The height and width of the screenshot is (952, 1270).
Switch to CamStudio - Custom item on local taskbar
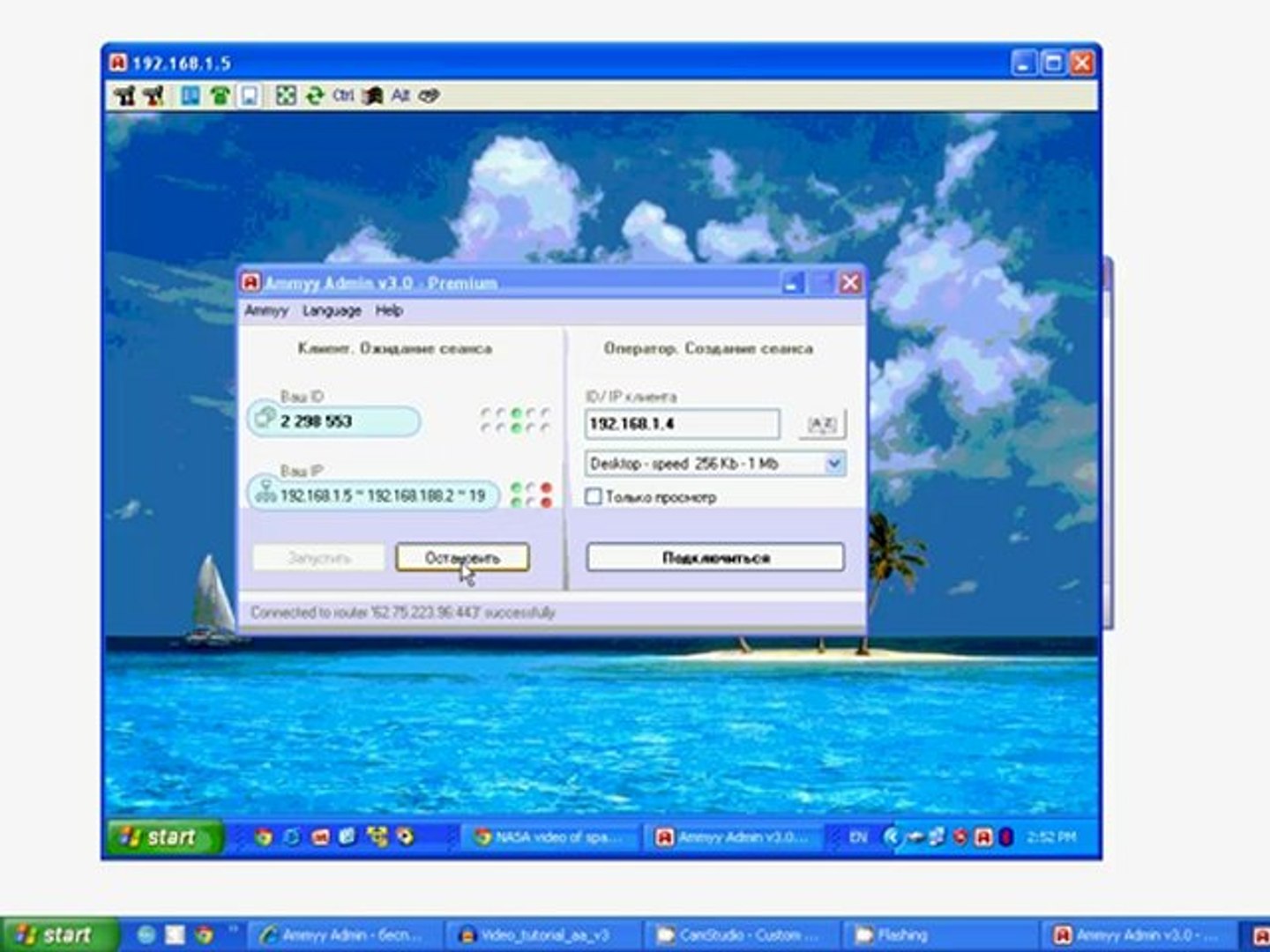click(x=738, y=935)
